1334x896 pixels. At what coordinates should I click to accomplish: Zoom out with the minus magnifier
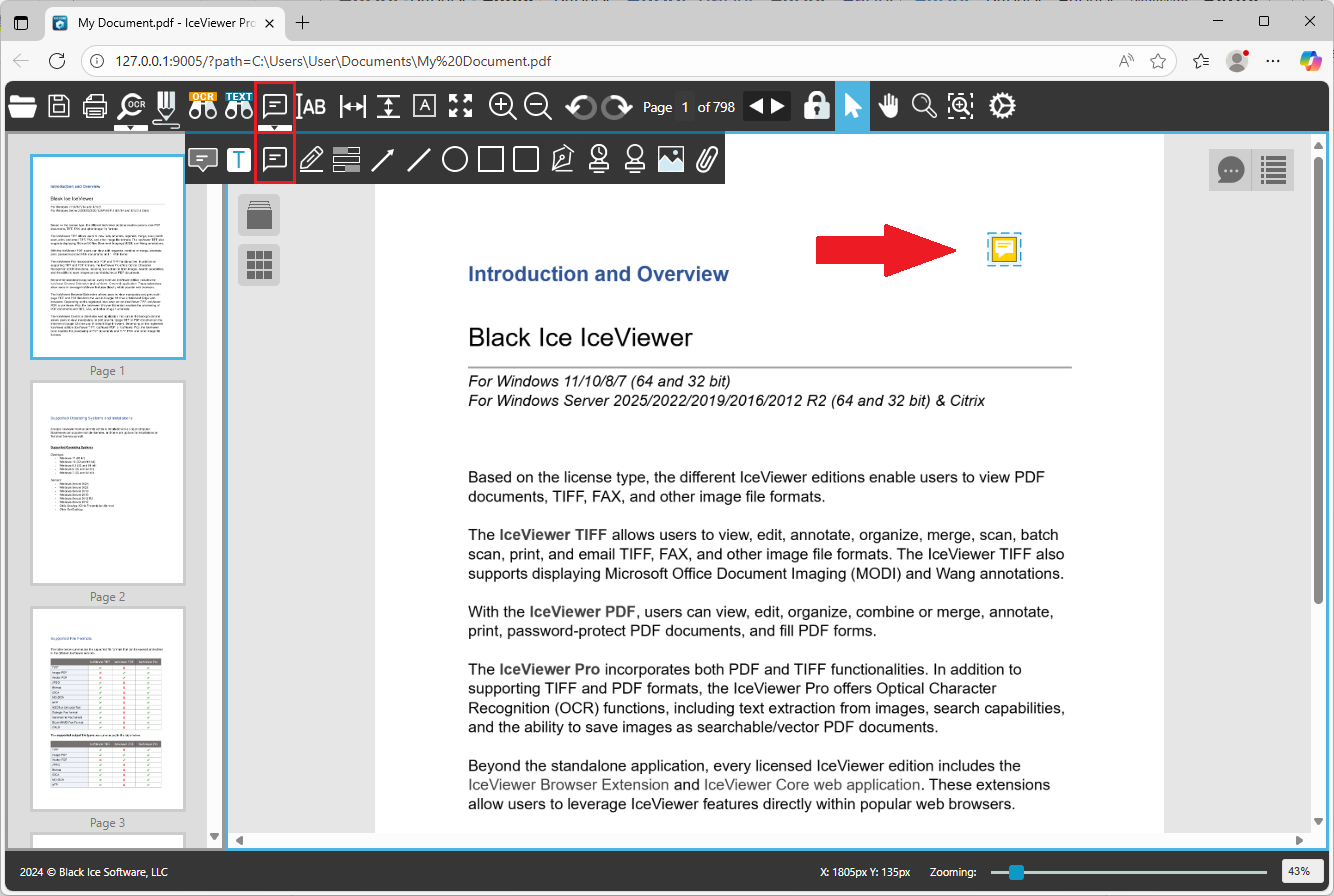tap(538, 106)
